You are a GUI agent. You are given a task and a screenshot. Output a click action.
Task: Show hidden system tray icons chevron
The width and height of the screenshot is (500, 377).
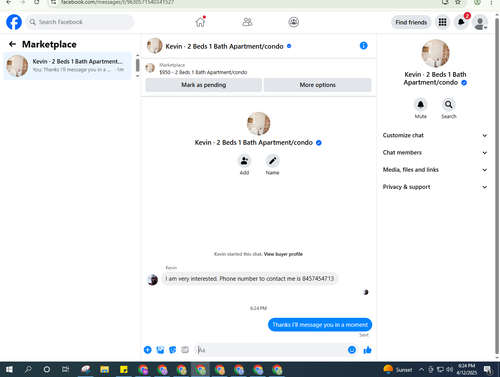(x=421, y=369)
